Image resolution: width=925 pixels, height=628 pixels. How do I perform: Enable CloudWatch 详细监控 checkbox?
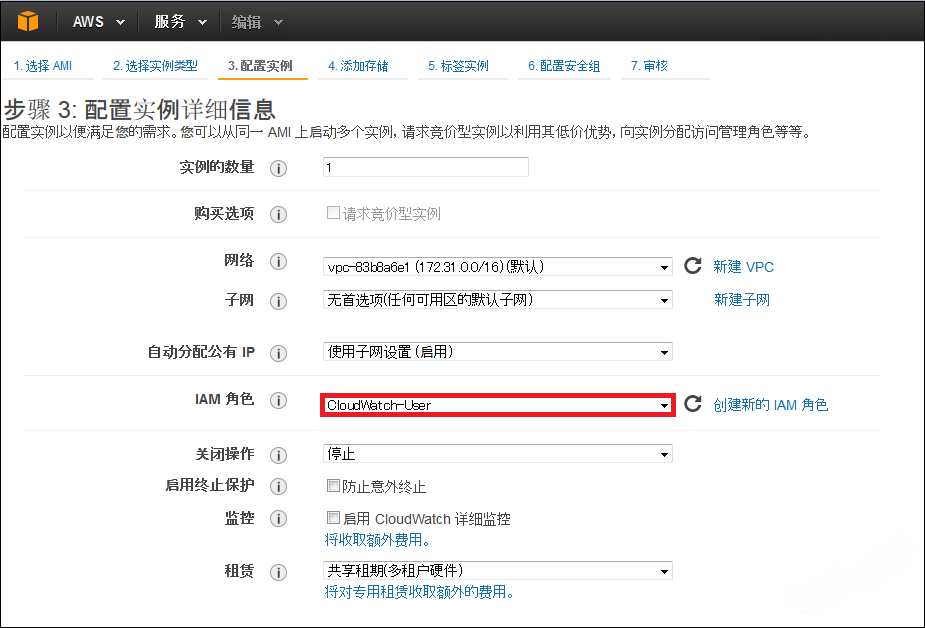click(334, 519)
